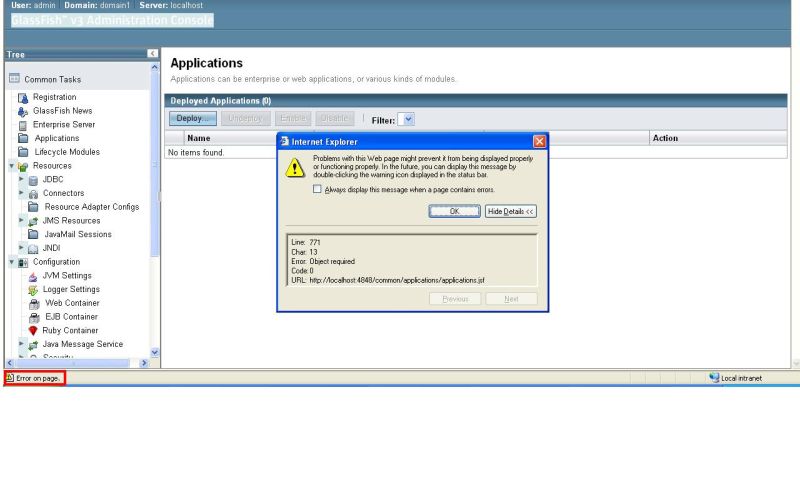Open Web Container tree link

click(x=72, y=303)
